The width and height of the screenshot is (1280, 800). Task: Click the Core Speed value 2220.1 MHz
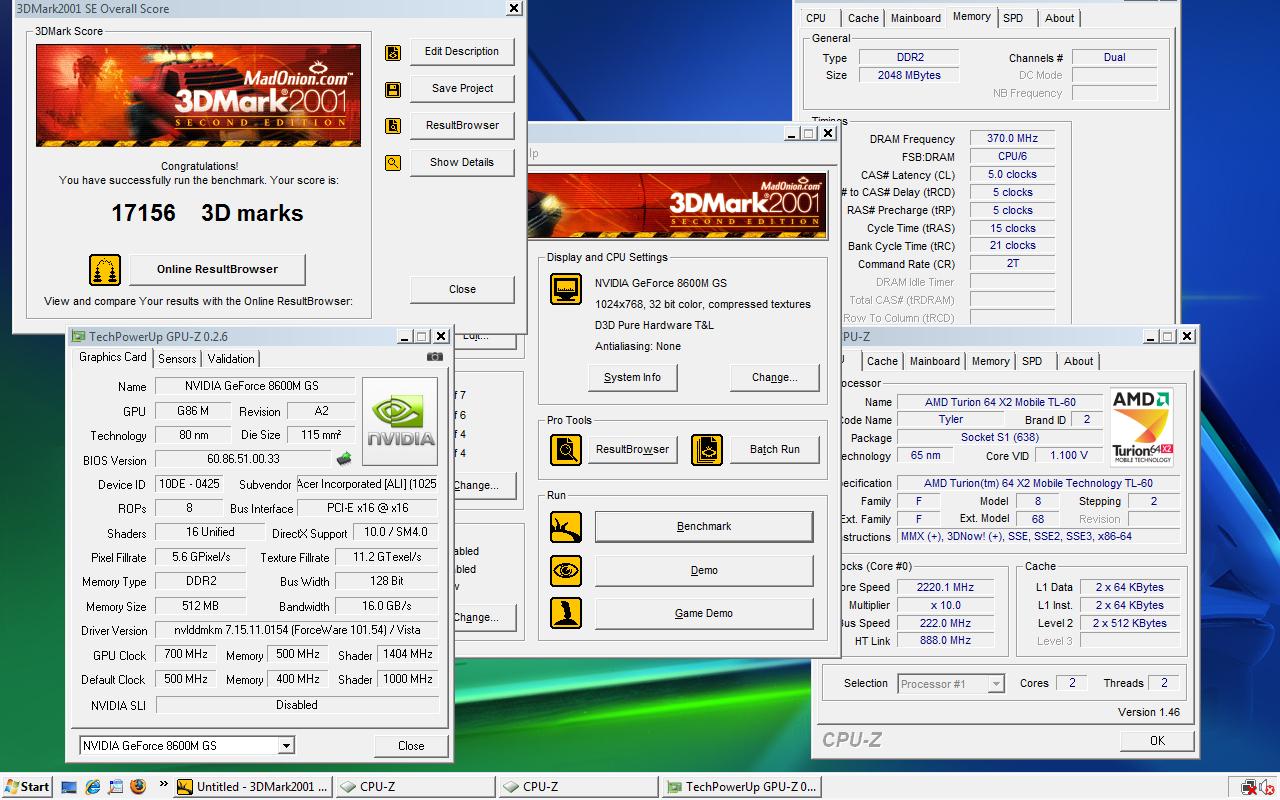click(x=945, y=588)
